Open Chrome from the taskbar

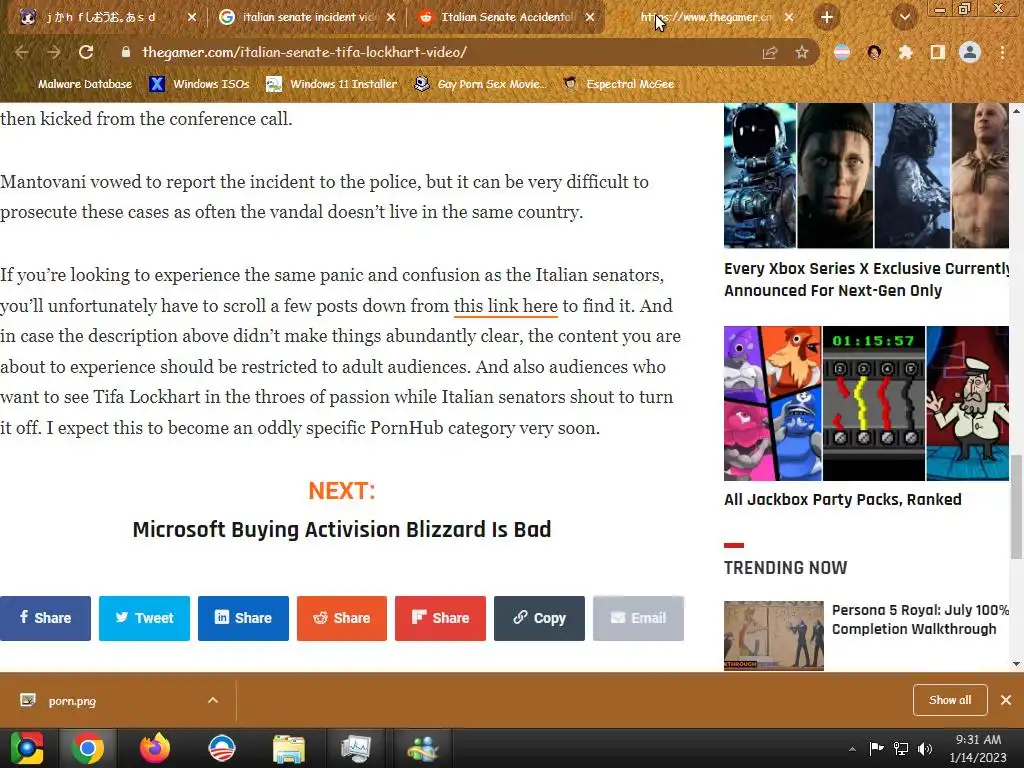point(88,748)
